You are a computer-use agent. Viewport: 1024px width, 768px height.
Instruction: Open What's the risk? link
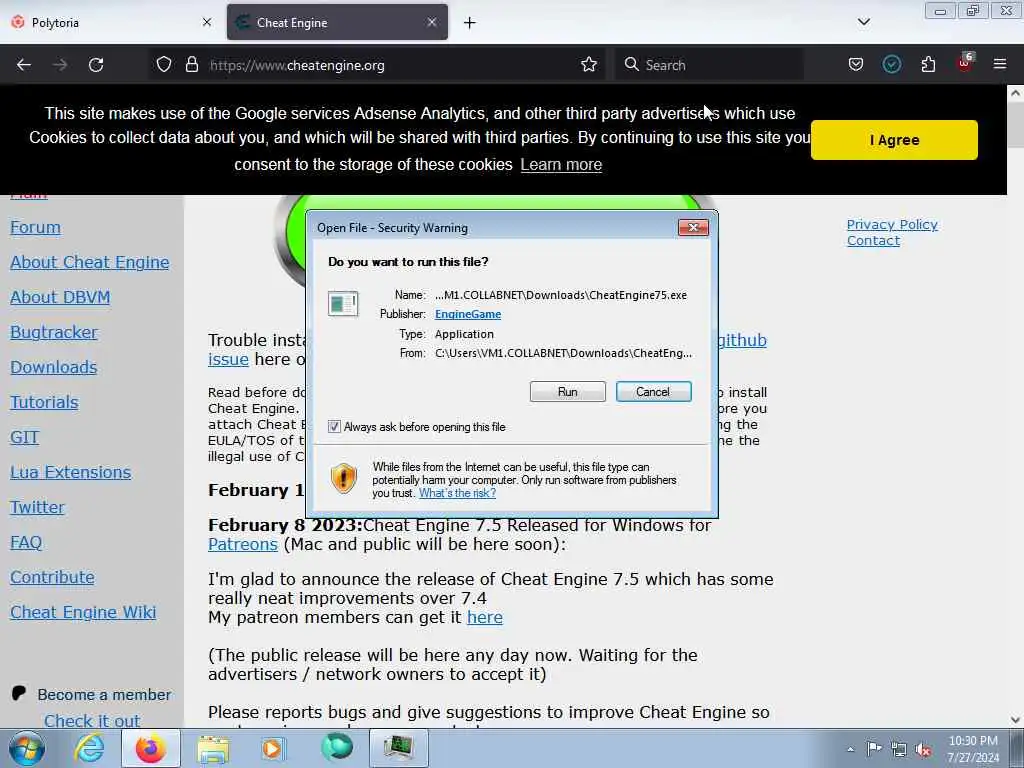click(x=457, y=493)
